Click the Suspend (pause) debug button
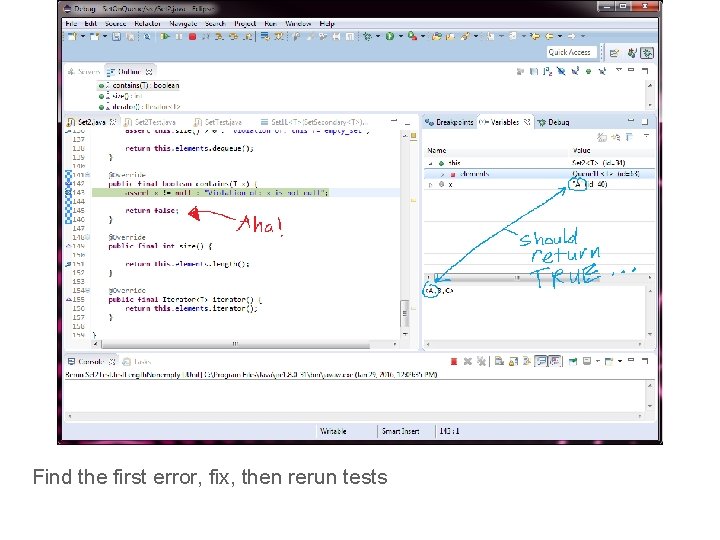The image size is (720, 540). [x=179, y=36]
